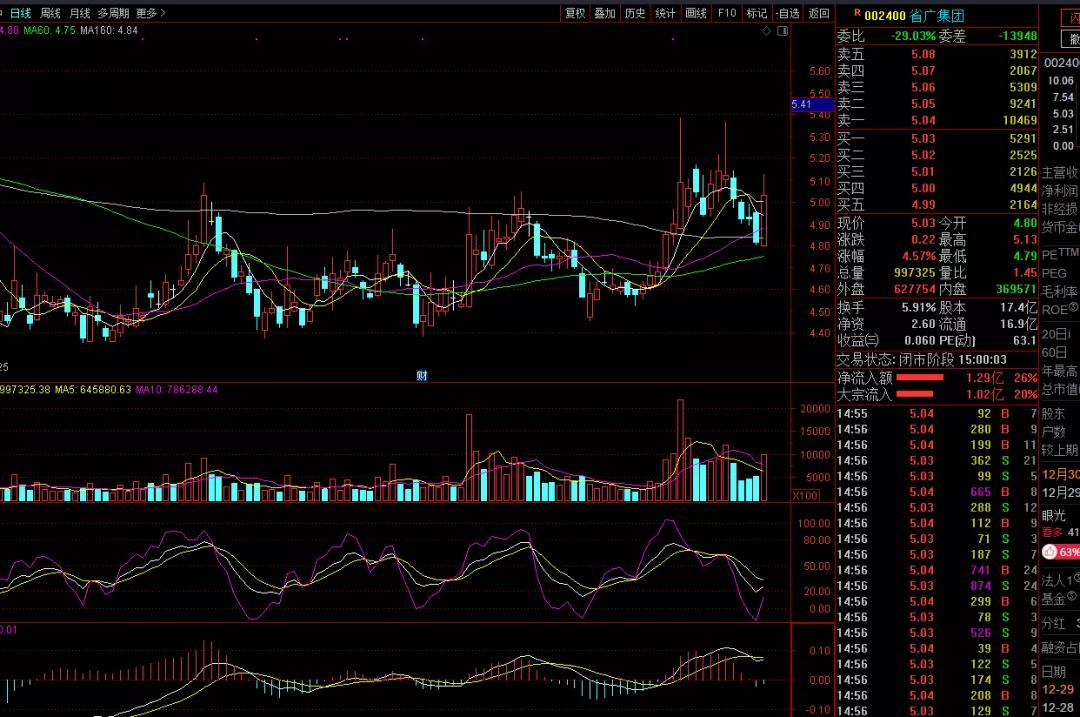The image size is (1080, 717).
Task: Open 历史 historical data view
Action: (x=635, y=13)
